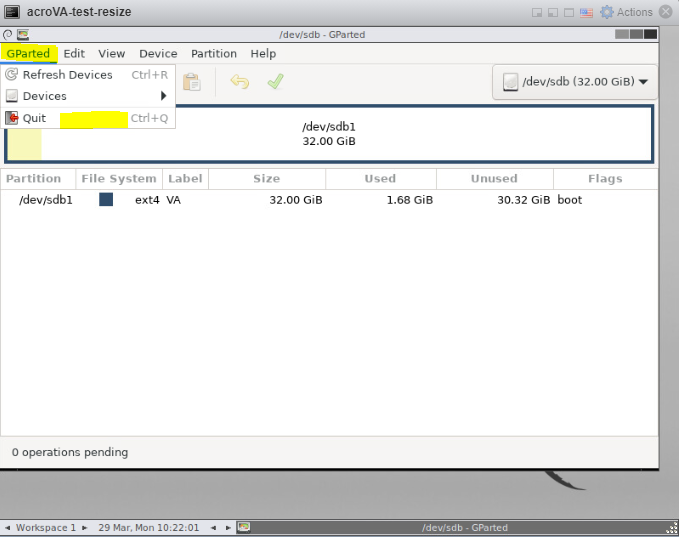Switch to previous workspace with left arrow
The height and width of the screenshot is (537, 679).
[x=8, y=528]
